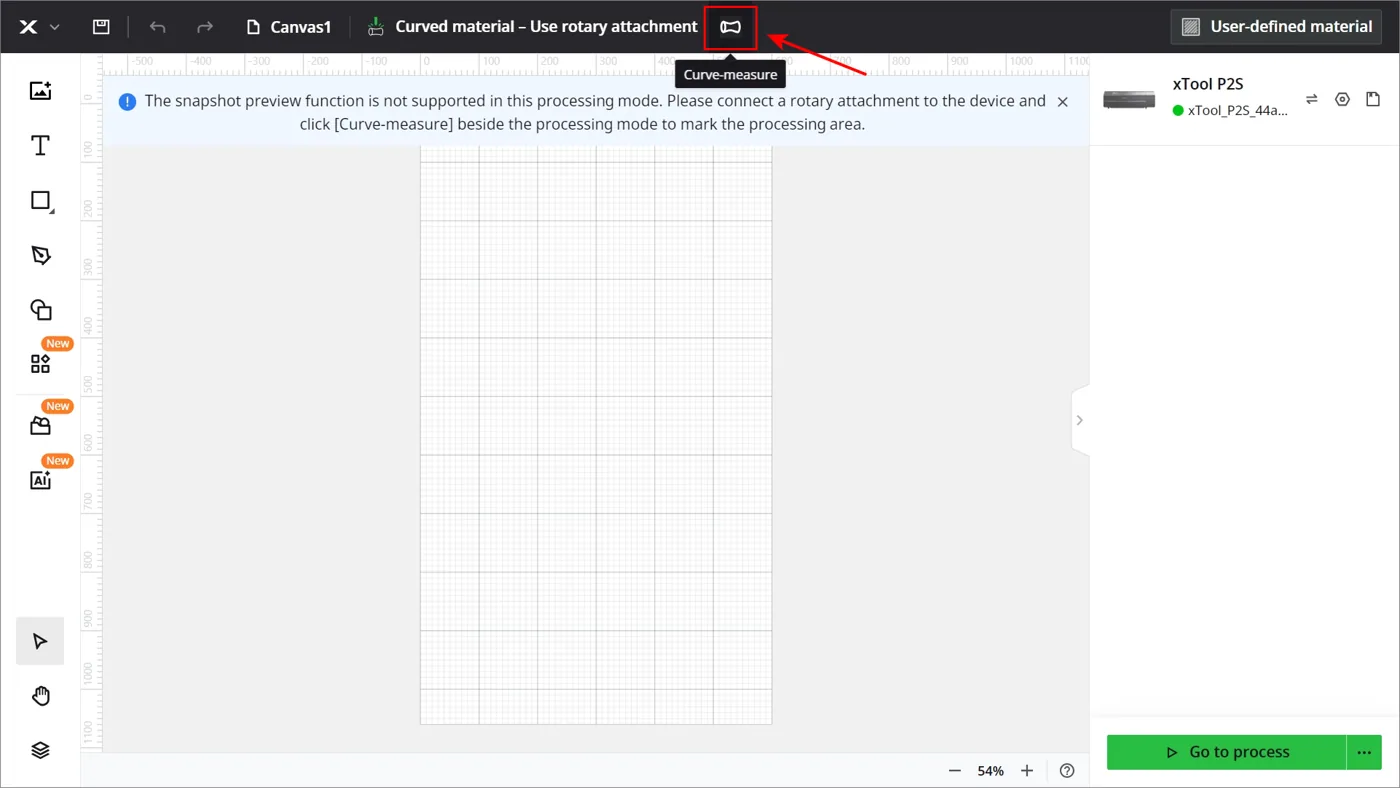Dismiss the snapshot preview notification
Image resolution: width=1400 pixels, height=788 pixels.
coord(1062,102)
